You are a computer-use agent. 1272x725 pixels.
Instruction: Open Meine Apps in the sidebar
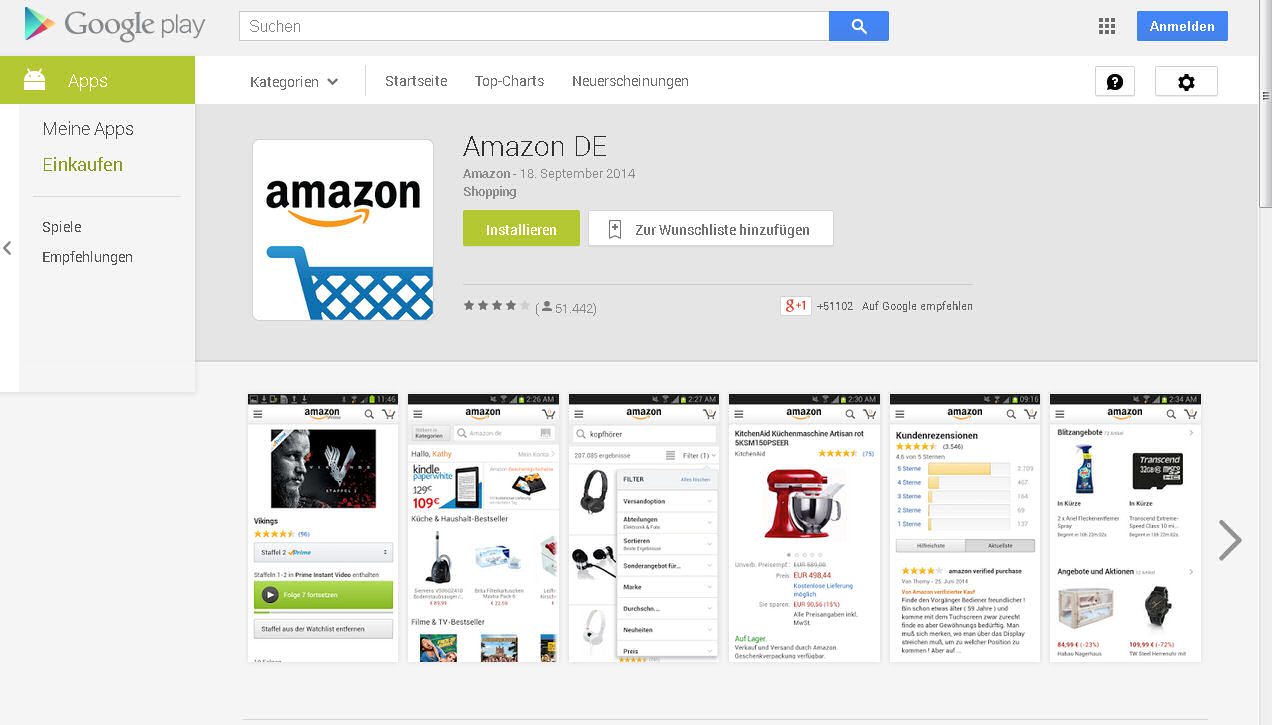click(88, 129)
